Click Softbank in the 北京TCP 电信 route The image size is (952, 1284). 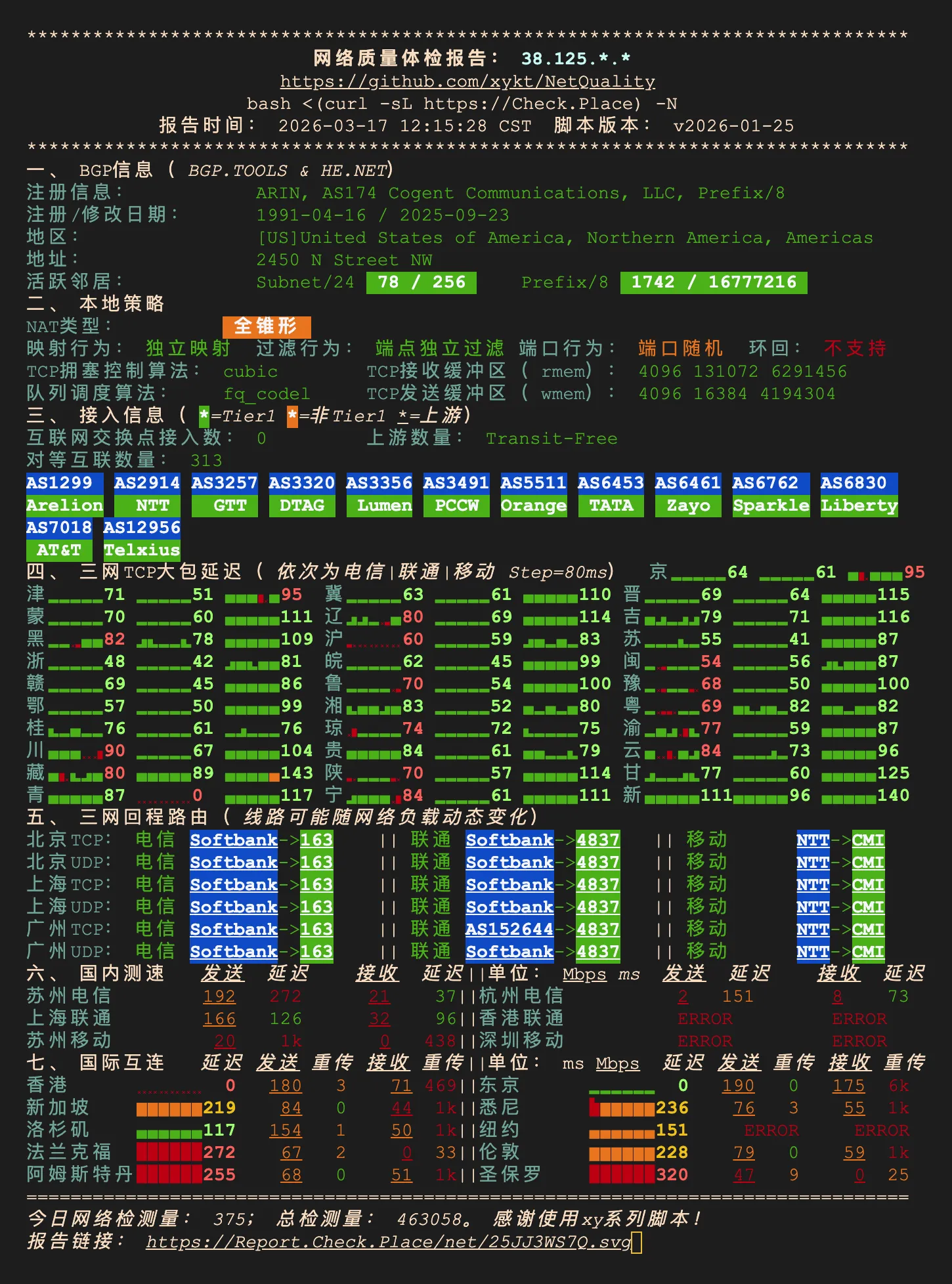tap(234, 840)
